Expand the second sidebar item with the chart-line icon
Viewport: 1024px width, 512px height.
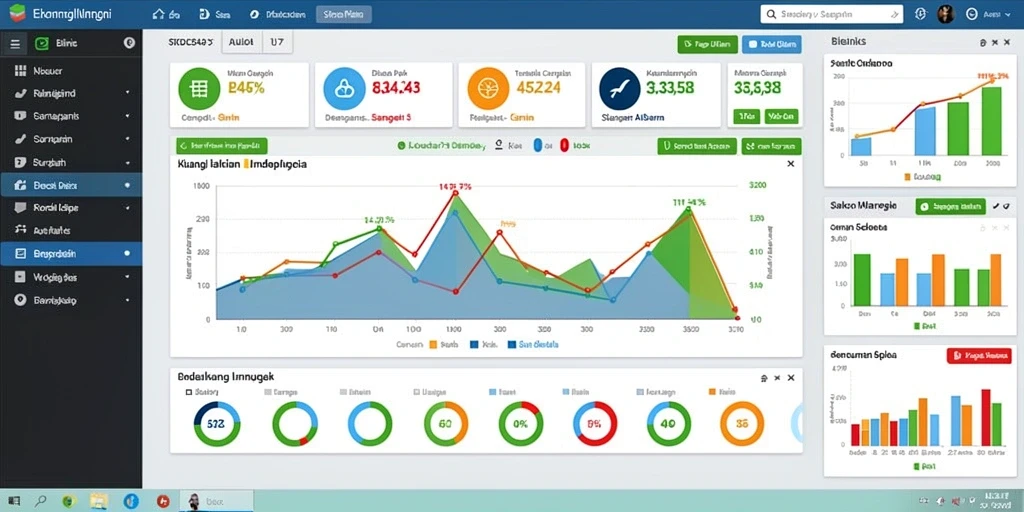tap(71, 93)
